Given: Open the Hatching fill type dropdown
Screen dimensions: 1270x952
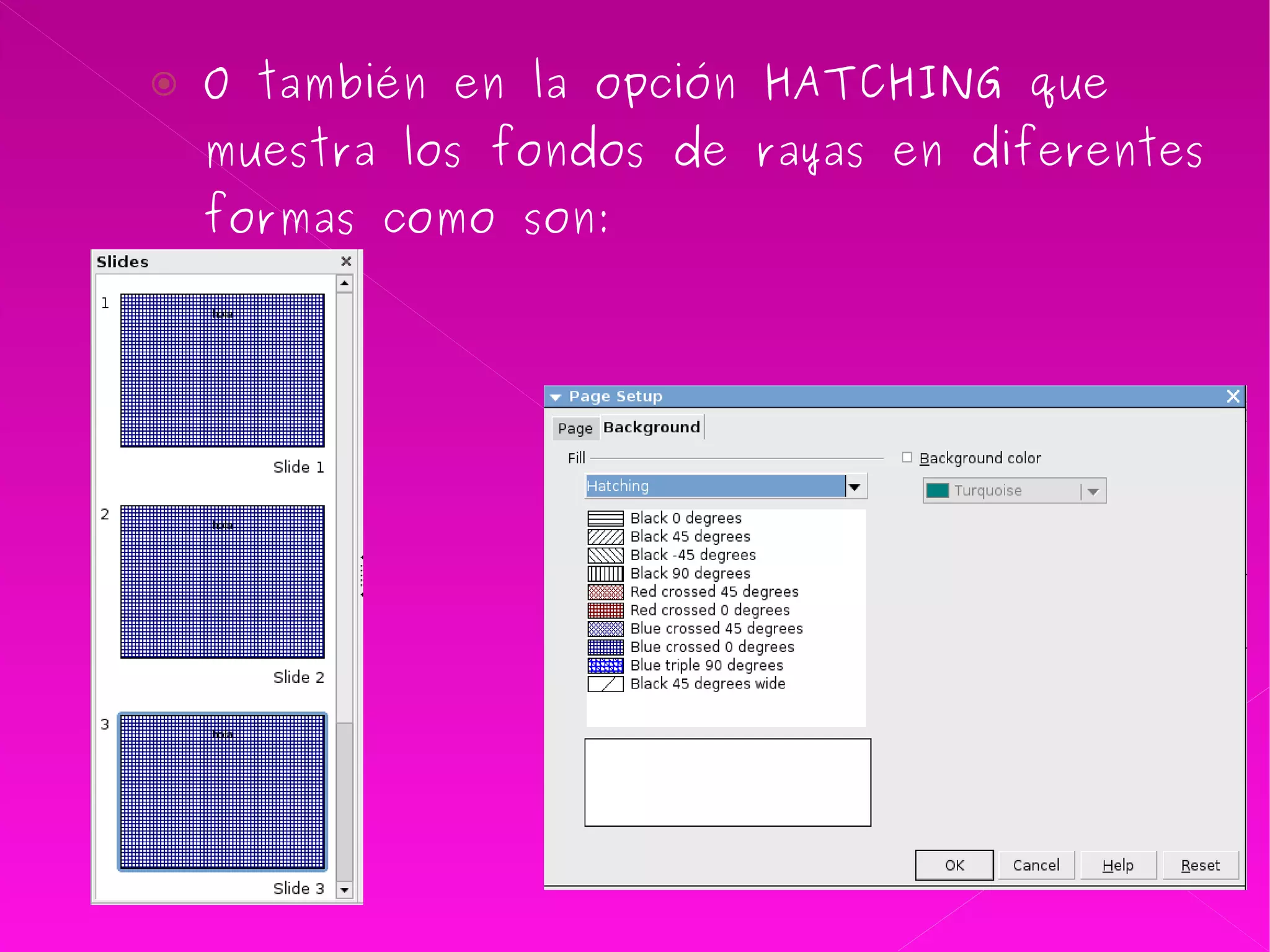Looking at the screenshot, I should [855, 487].
